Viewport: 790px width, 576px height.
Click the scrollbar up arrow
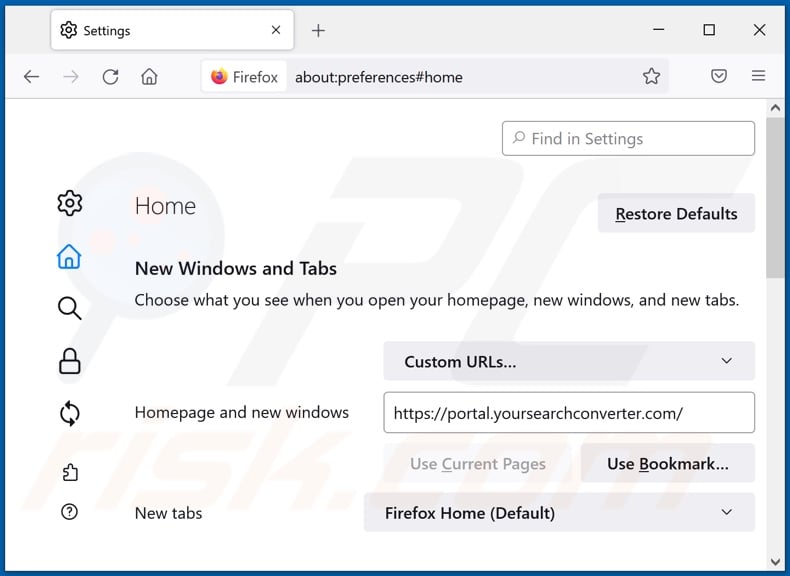[775, 108]
